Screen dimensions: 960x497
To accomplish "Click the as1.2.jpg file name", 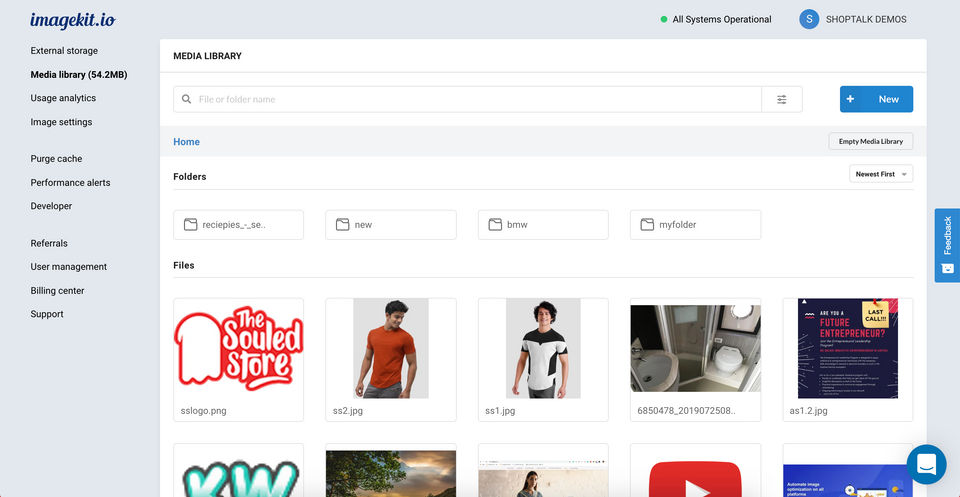I will click(x=809, y=411).
